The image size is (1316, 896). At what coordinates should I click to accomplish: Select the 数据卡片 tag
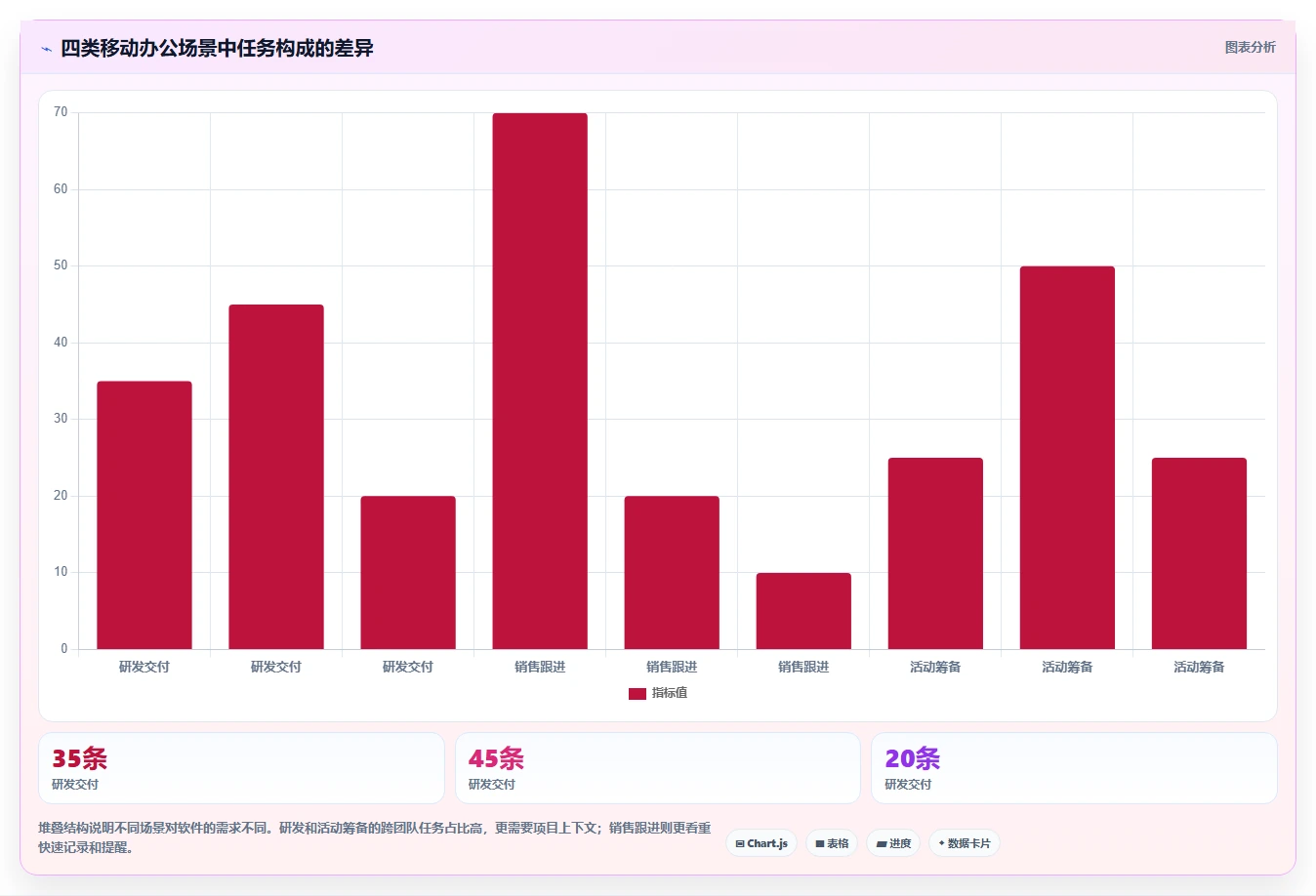coord(965,843)
